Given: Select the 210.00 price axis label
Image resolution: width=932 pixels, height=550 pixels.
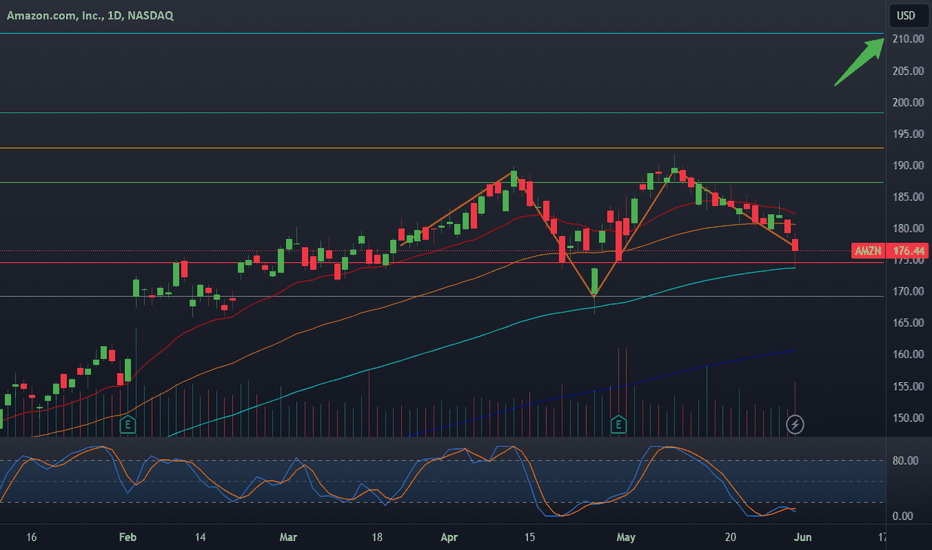Looking at the screenshot, I should (908, 39).
